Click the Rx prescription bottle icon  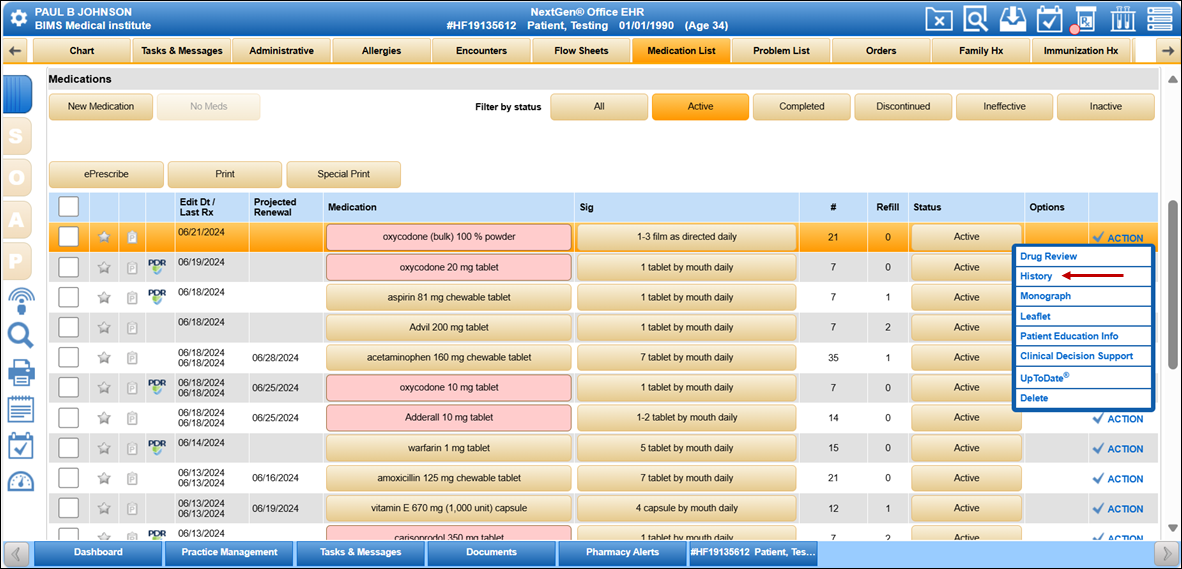(x=1084, y=19)
